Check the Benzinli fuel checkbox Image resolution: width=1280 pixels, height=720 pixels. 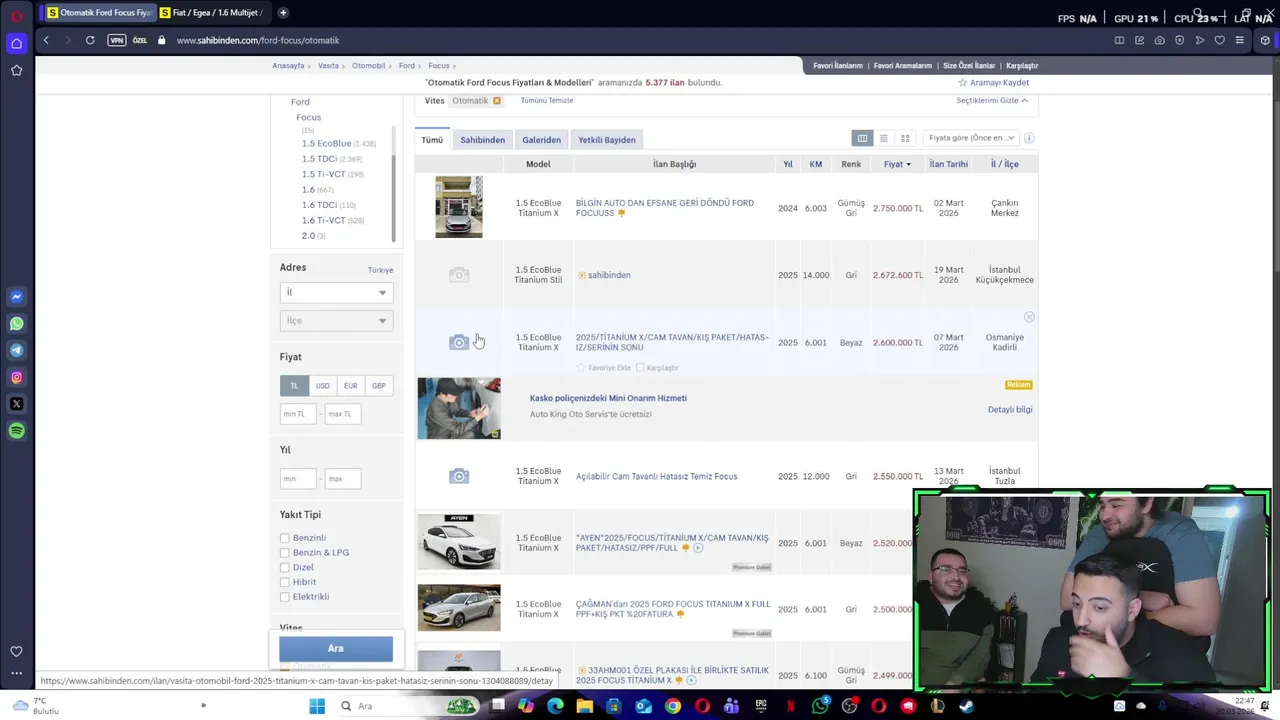pyautogui.click(x=285, y=538)
